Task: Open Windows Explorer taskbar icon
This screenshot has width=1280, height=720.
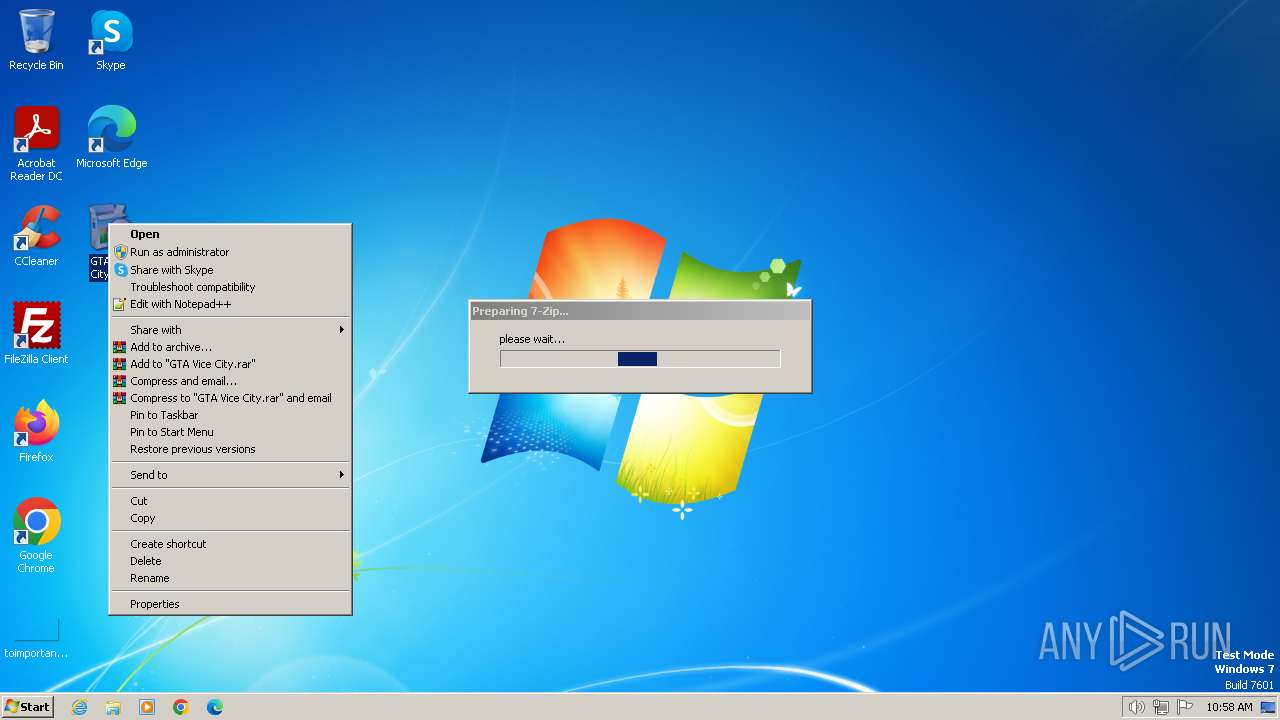Action: (x=113, y=707)
